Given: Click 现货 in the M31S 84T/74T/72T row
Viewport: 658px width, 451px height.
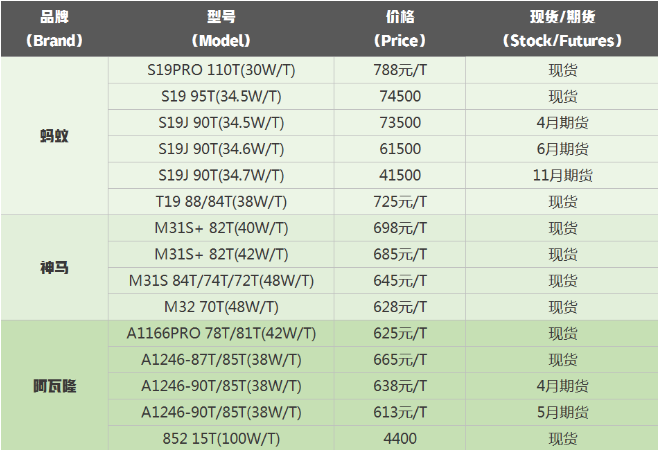Looking at the screenshot, I should click(x=562, y=281).
